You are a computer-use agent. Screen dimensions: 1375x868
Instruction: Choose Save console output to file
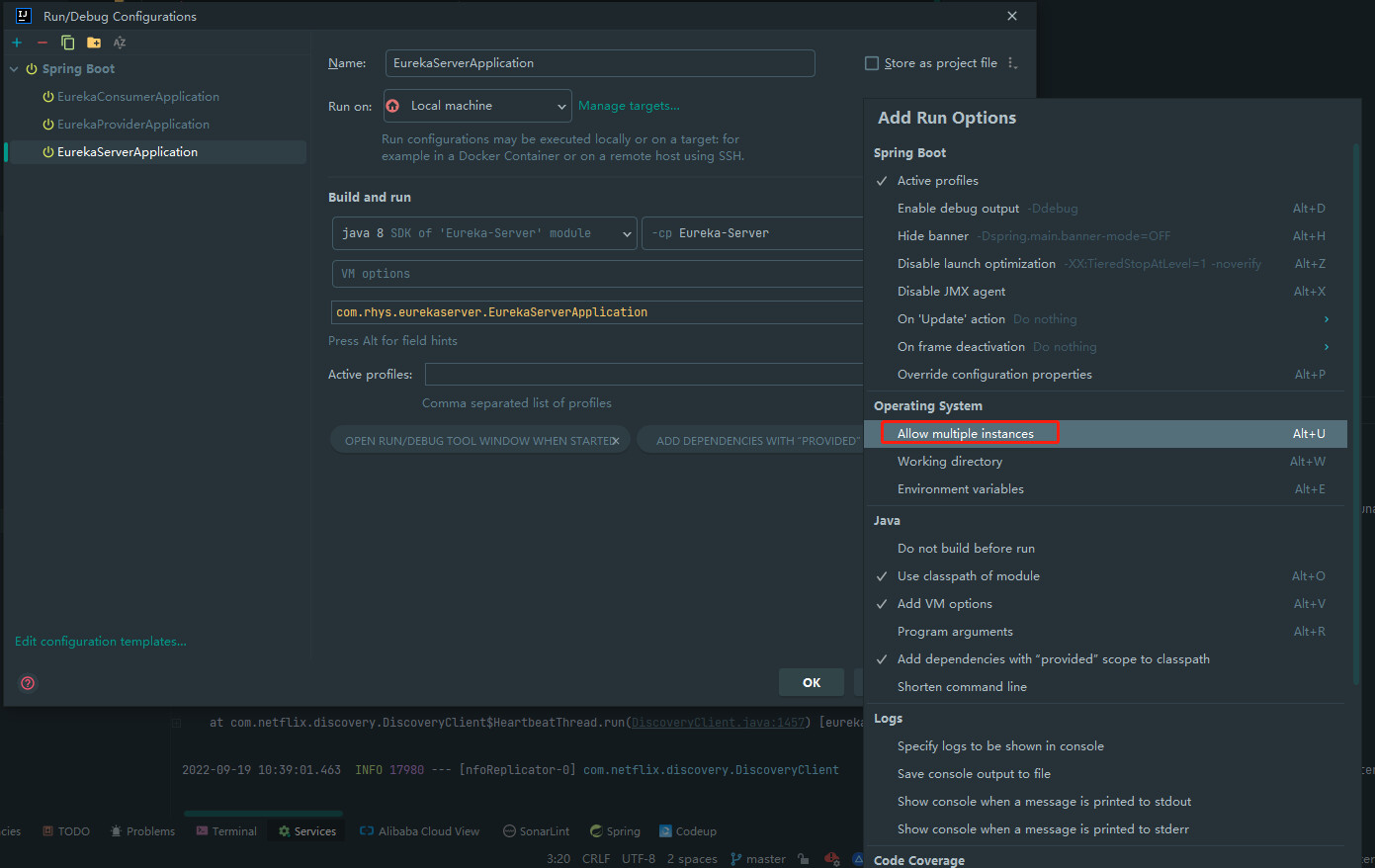pyautogui.click(x=1105, y=774)
